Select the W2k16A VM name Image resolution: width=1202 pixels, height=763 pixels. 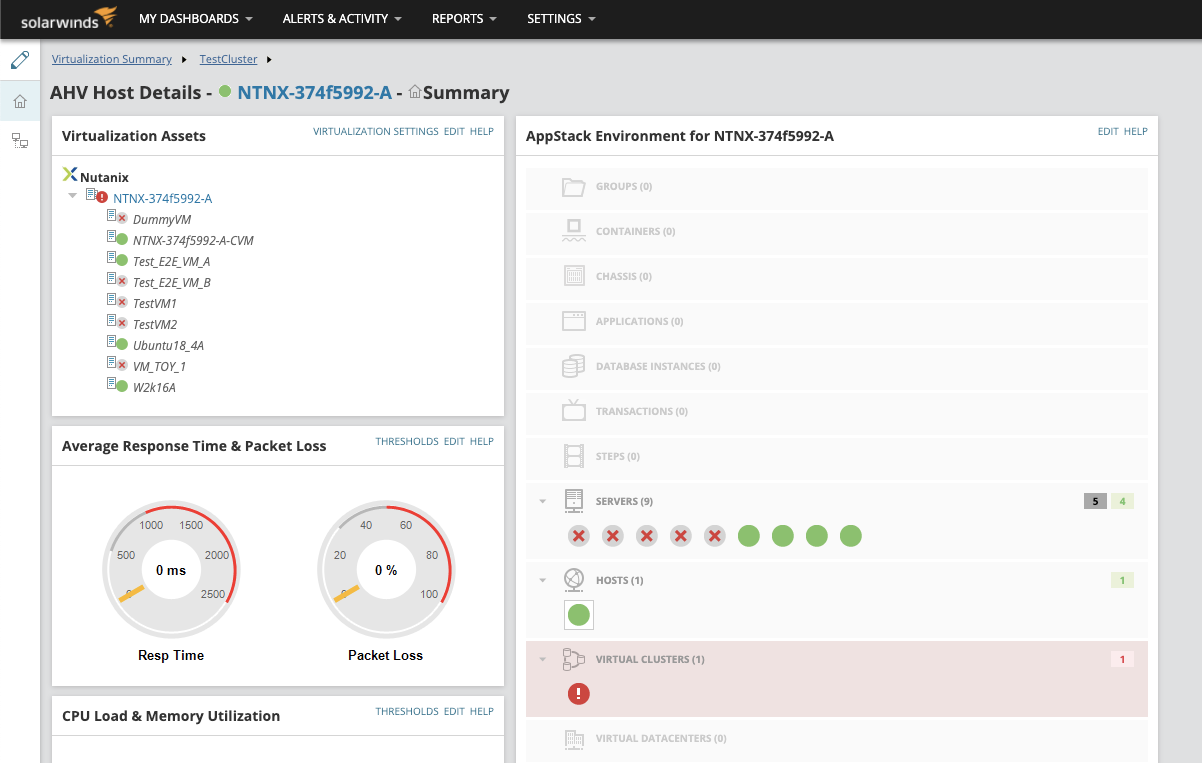click(154, 387)
